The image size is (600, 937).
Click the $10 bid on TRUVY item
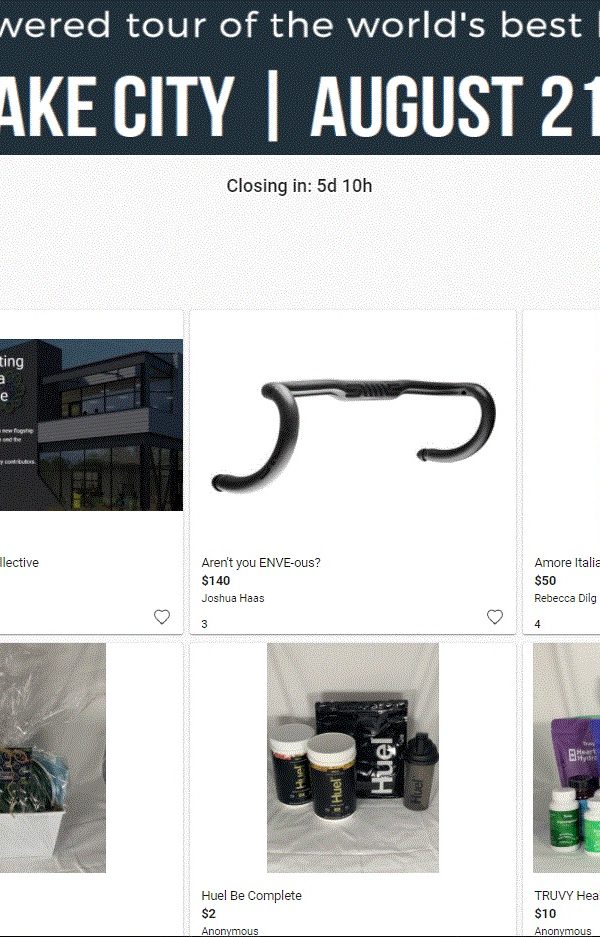pyautogui.click(x=545, y=913)
